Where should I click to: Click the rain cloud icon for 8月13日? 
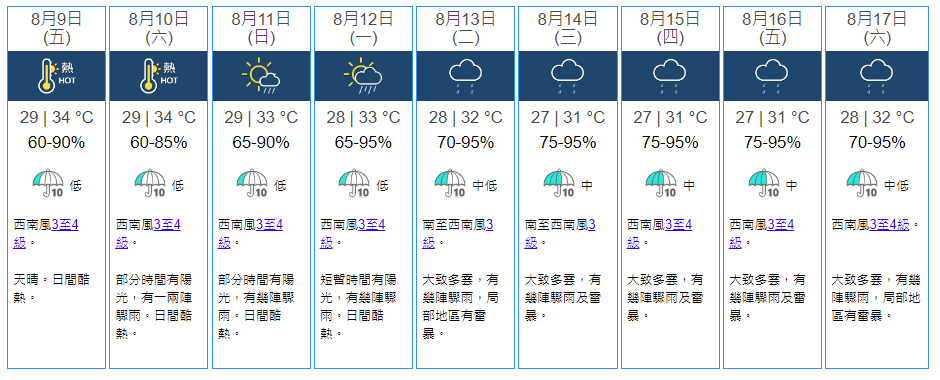465,77
